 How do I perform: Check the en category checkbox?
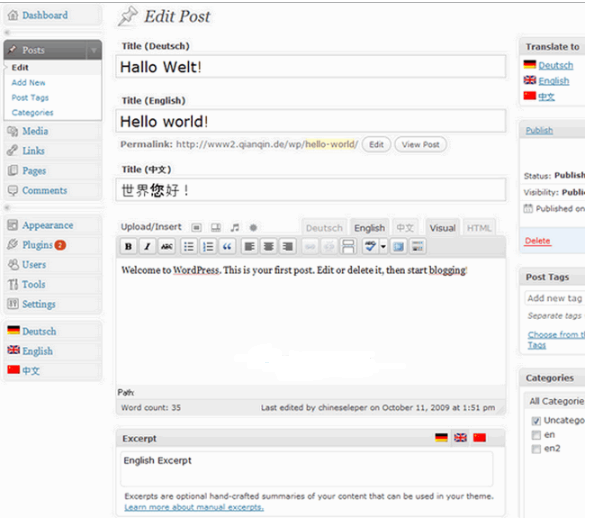pos(536,435)
